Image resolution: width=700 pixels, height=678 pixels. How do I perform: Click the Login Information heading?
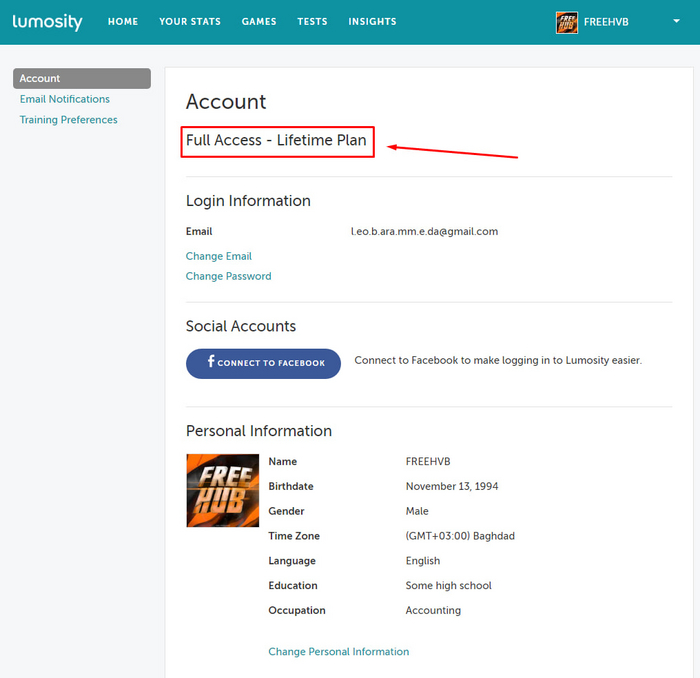(x=248, y=201)
